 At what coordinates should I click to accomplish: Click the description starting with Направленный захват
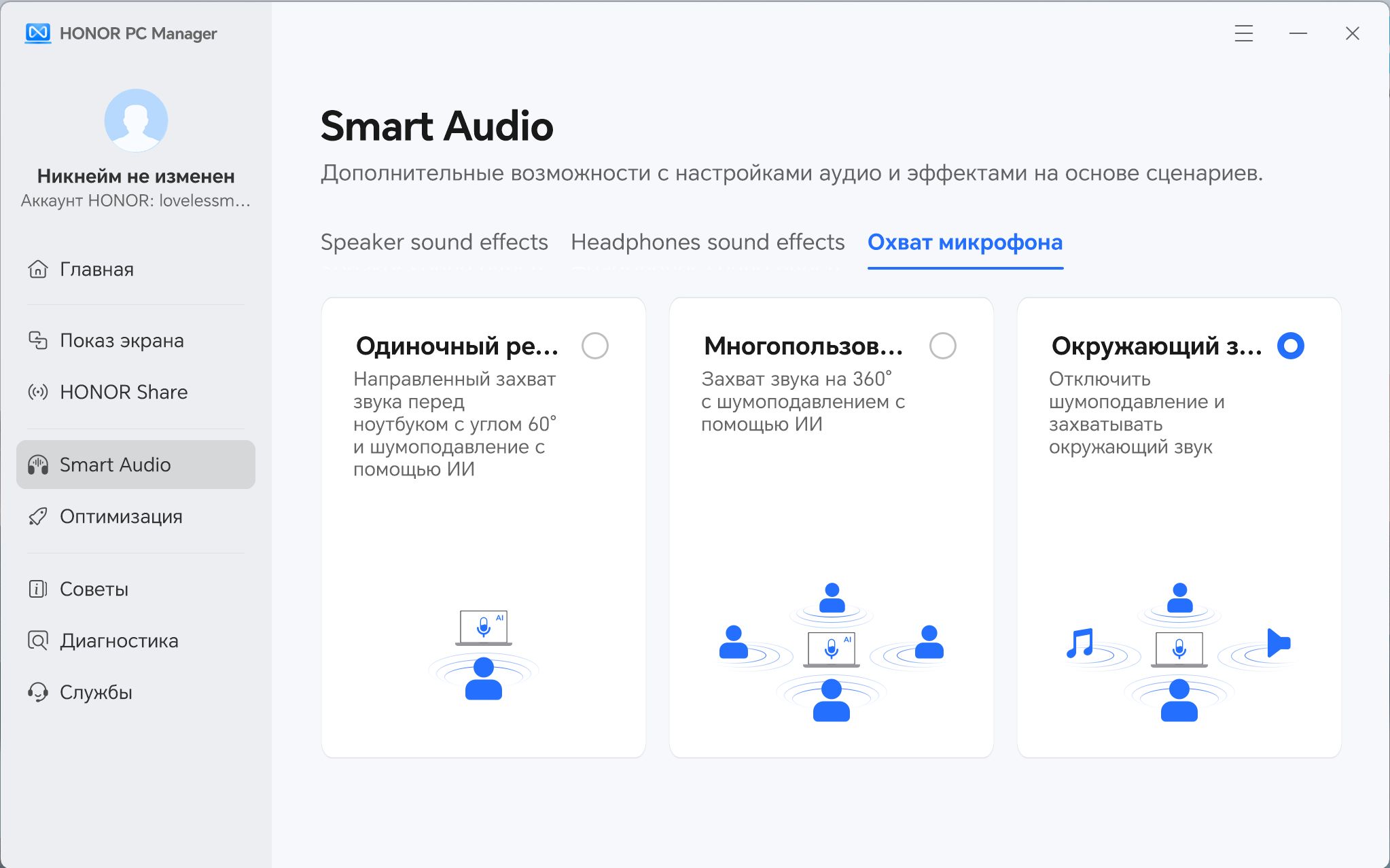tap(455, 424)
